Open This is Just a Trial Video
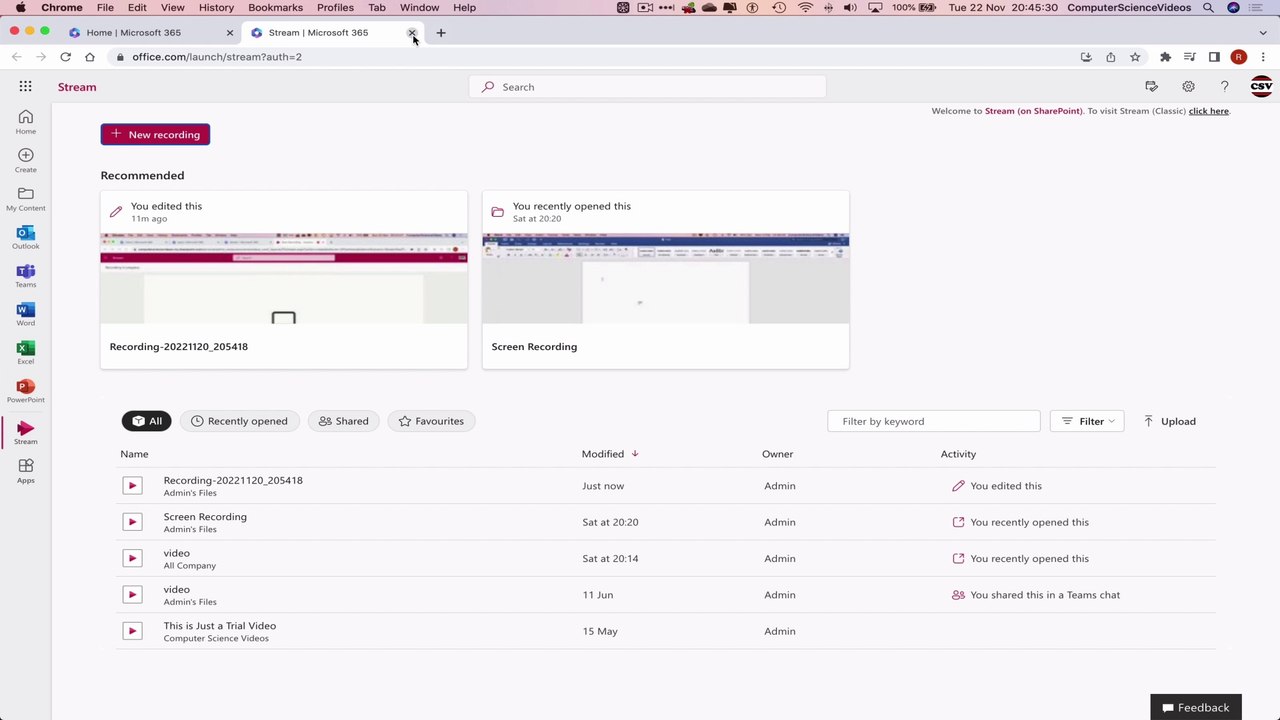Viewport: 1280px width, 720px height. coord(220,626)
